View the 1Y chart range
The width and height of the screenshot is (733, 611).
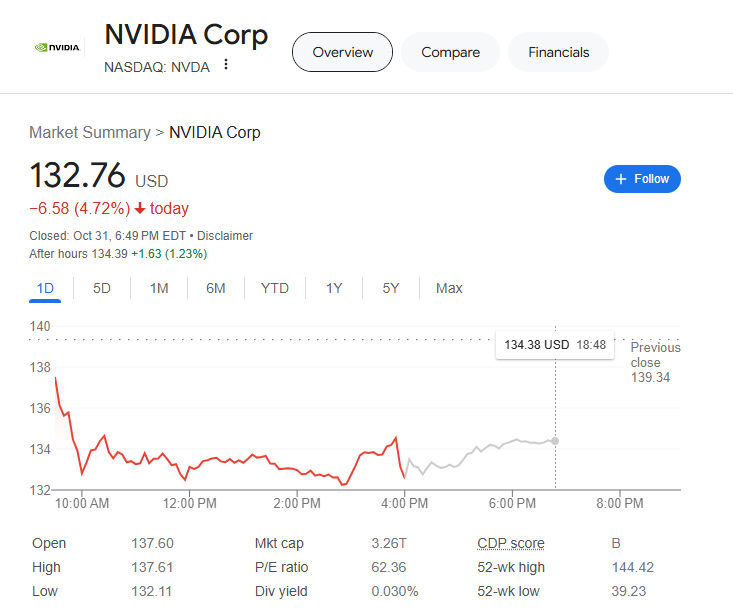pyautogui.click(x=334, y=288)
